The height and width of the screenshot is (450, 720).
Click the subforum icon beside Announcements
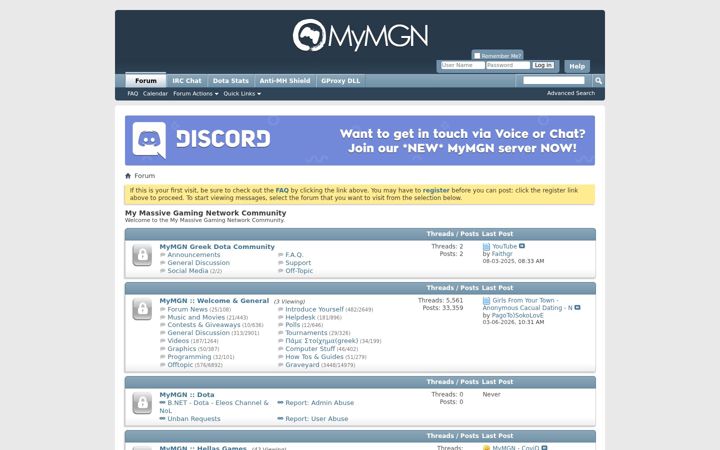point(163,255)
